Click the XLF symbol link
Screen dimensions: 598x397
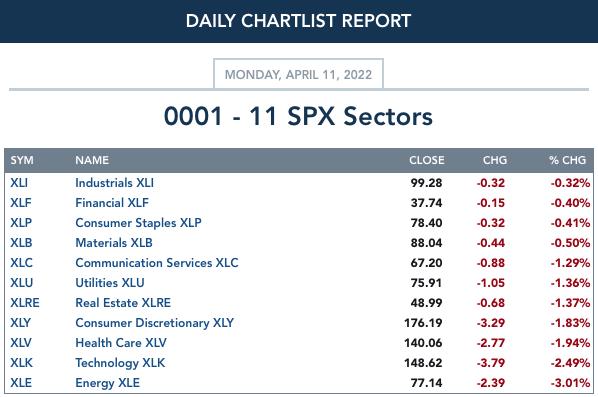click(21, 203)
